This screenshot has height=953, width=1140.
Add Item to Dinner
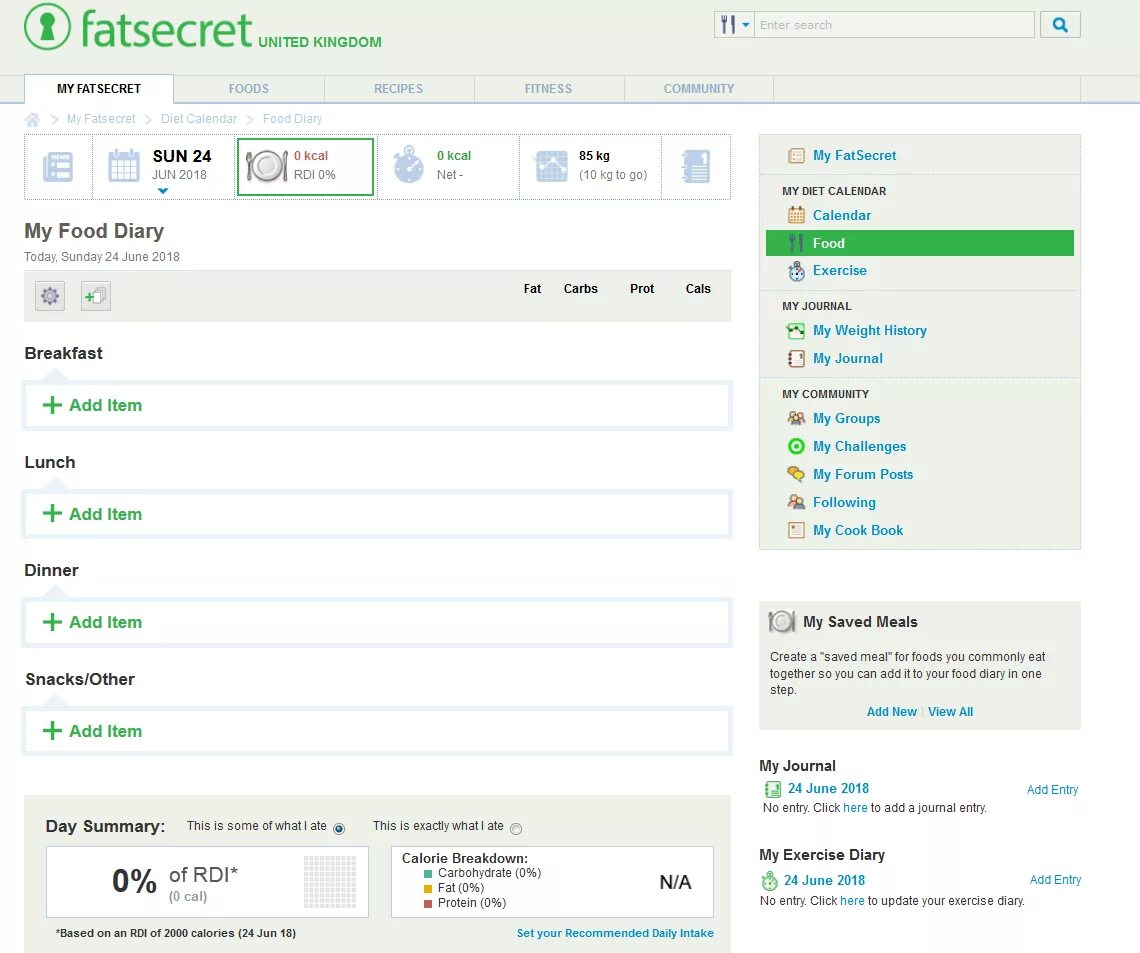click(377, 622)
